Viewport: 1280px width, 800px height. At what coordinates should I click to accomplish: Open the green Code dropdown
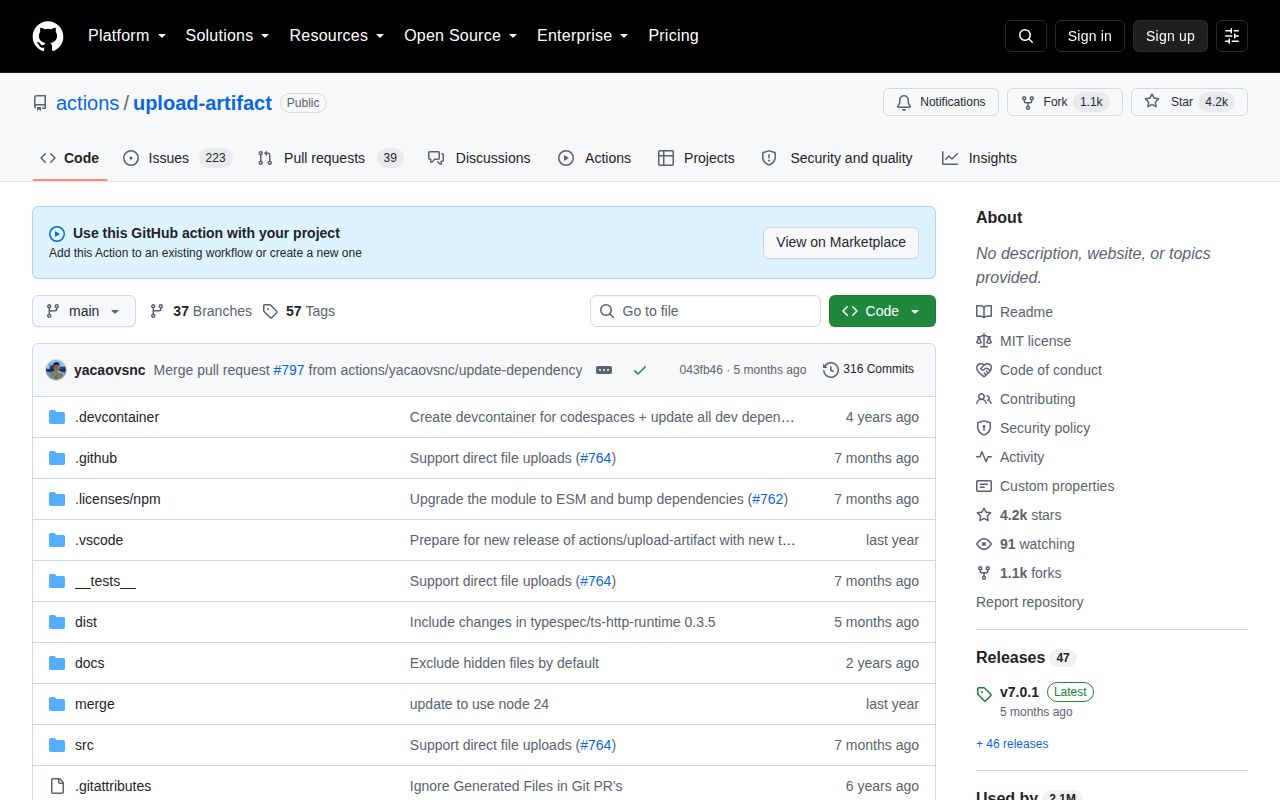[882, 311]
